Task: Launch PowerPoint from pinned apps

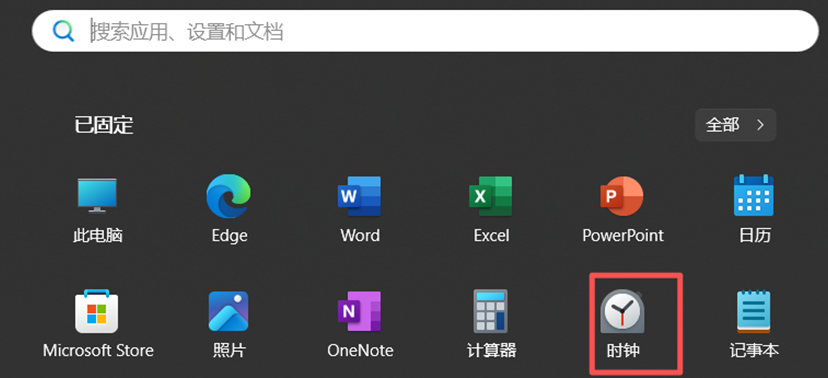Action: (622, 196)
